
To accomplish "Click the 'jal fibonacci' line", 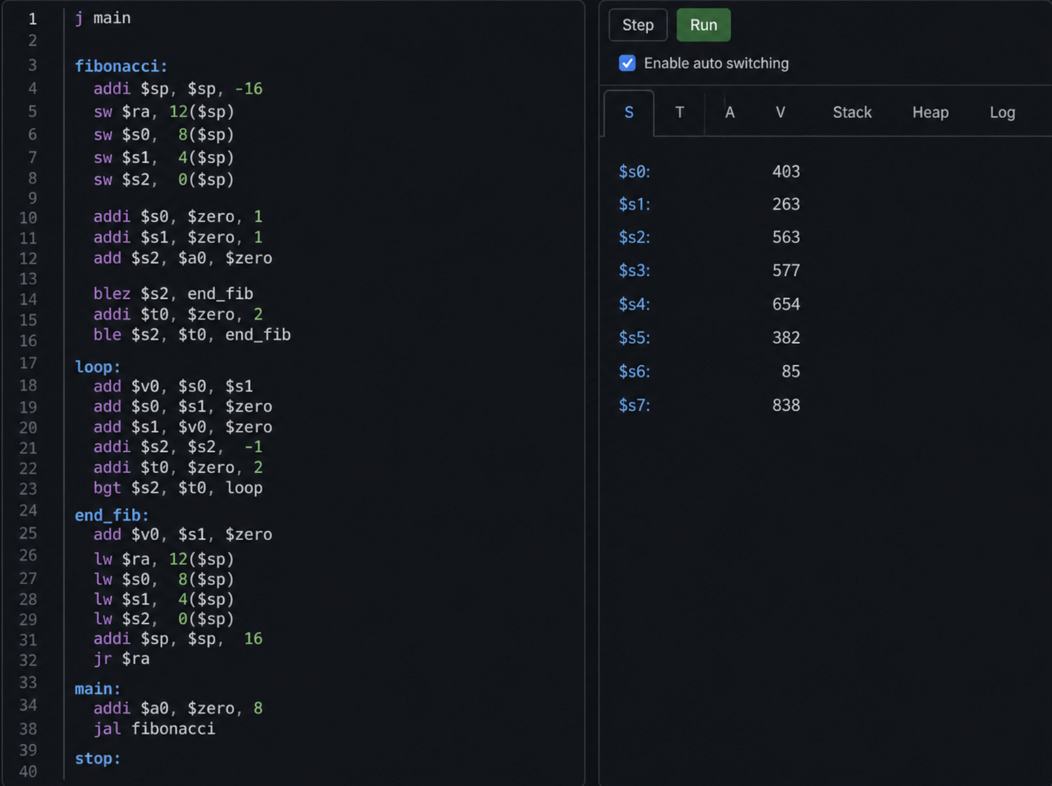I will tap(154, 729).
